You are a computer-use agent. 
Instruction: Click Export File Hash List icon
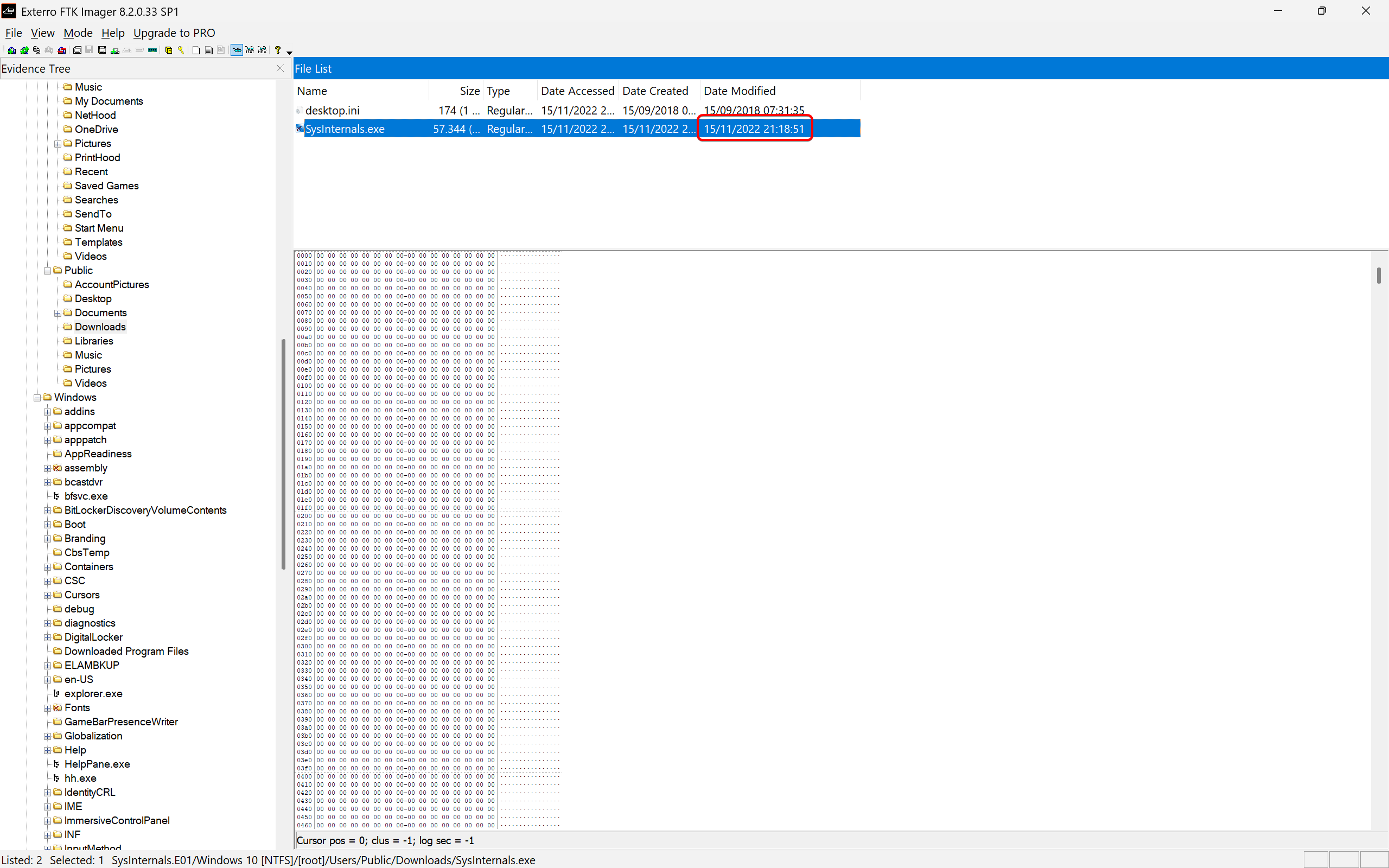click(x=209, y=50)
